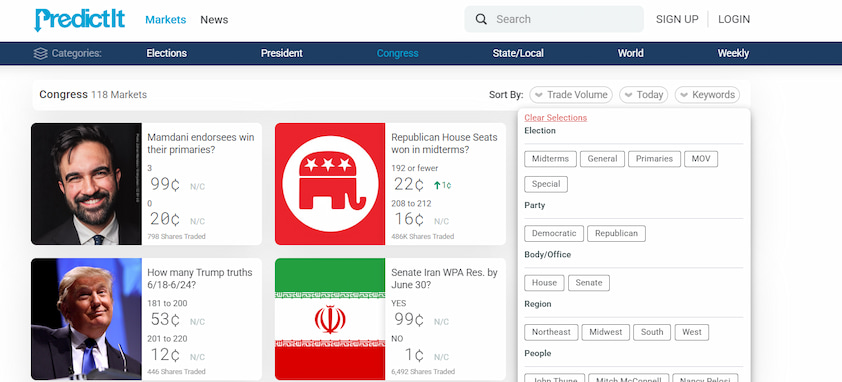Select the Weekly category tab
This screenshot has width=842, height=382.
coord(733,53)
